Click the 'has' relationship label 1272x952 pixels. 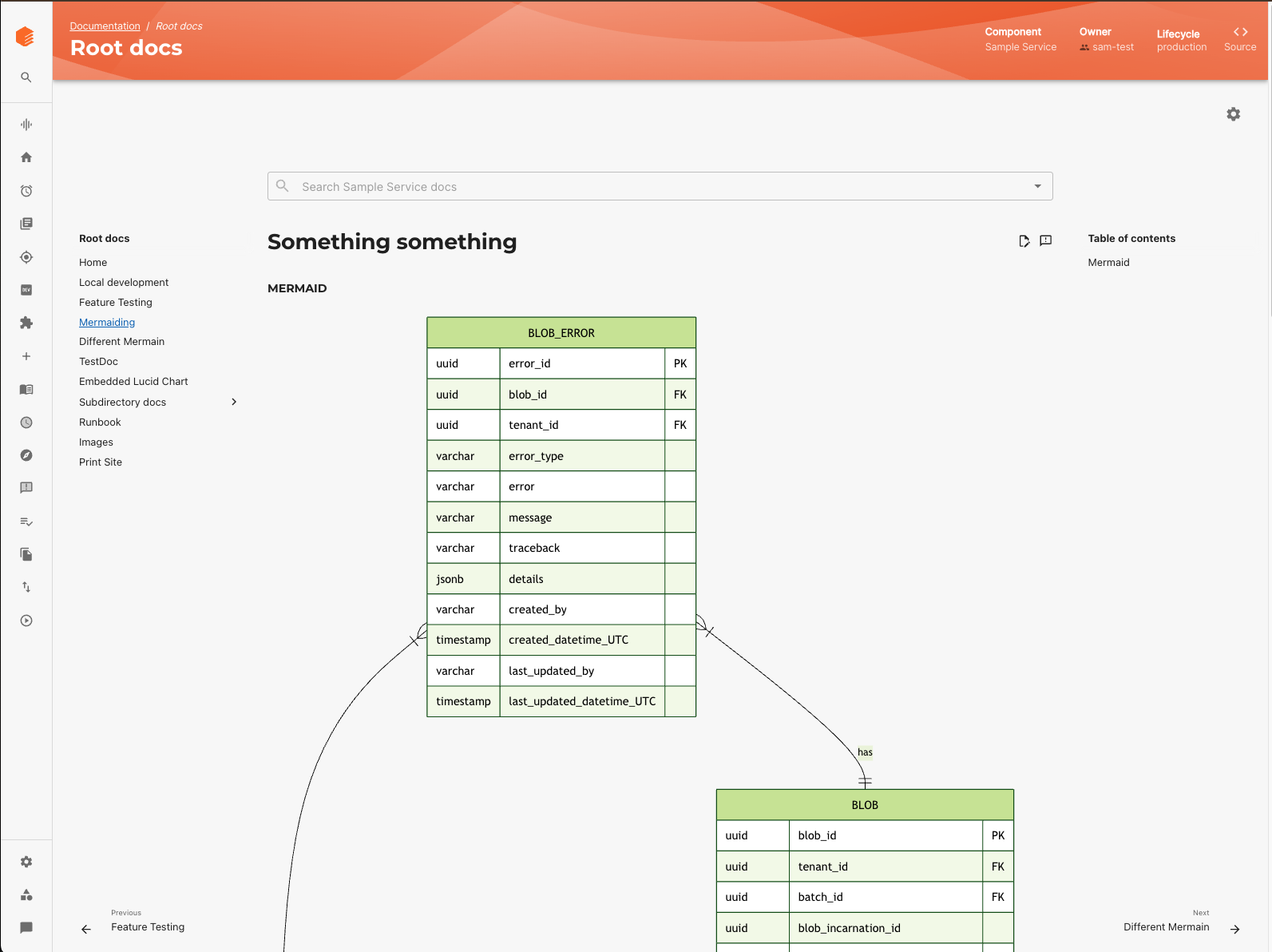(865, 752)
